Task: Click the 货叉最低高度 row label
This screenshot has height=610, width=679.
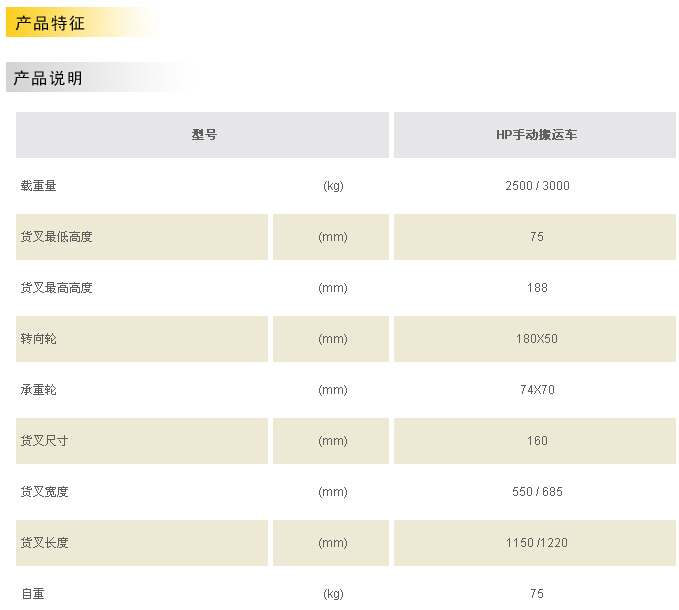Action: [56, 237]
